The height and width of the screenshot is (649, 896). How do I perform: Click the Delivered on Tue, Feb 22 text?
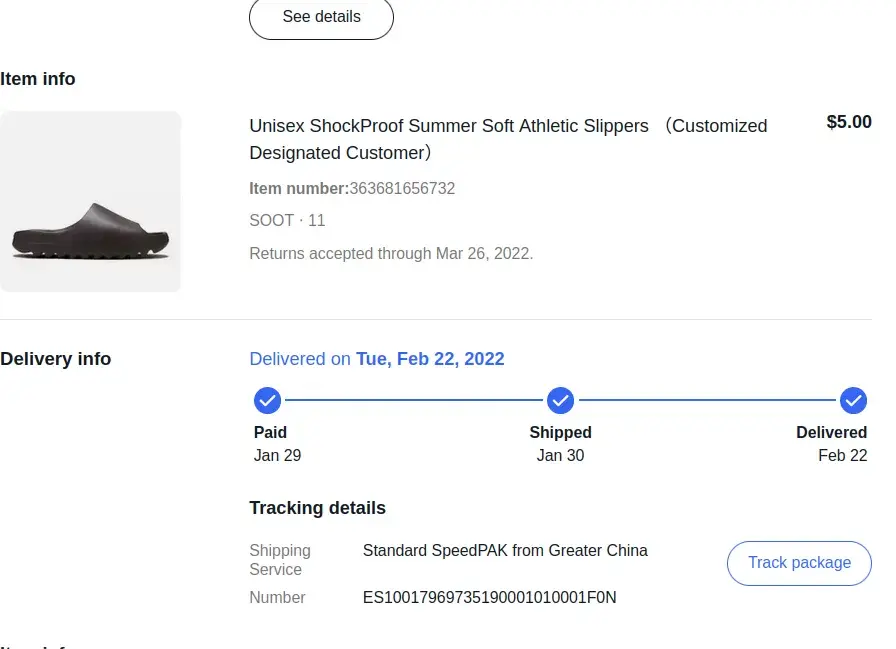[376, 359]
